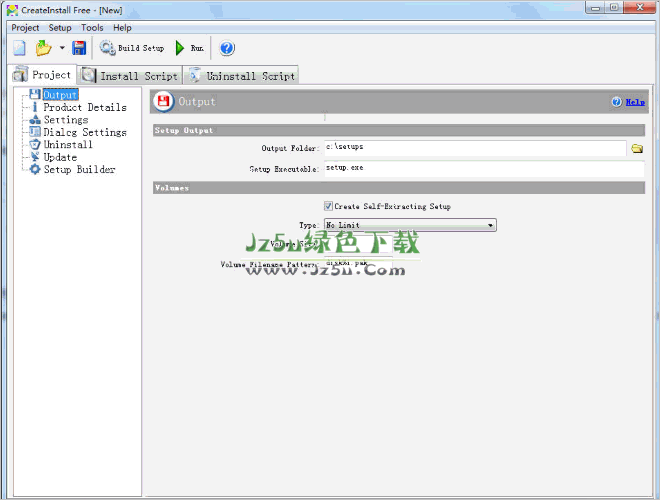
Task: Open the Setup menu
Action: (60, 28)
